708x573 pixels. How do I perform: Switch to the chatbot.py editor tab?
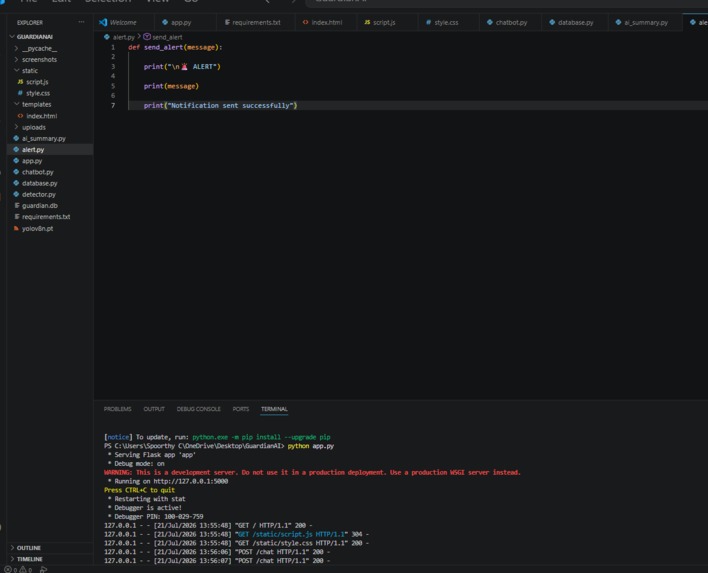point(508,22)
